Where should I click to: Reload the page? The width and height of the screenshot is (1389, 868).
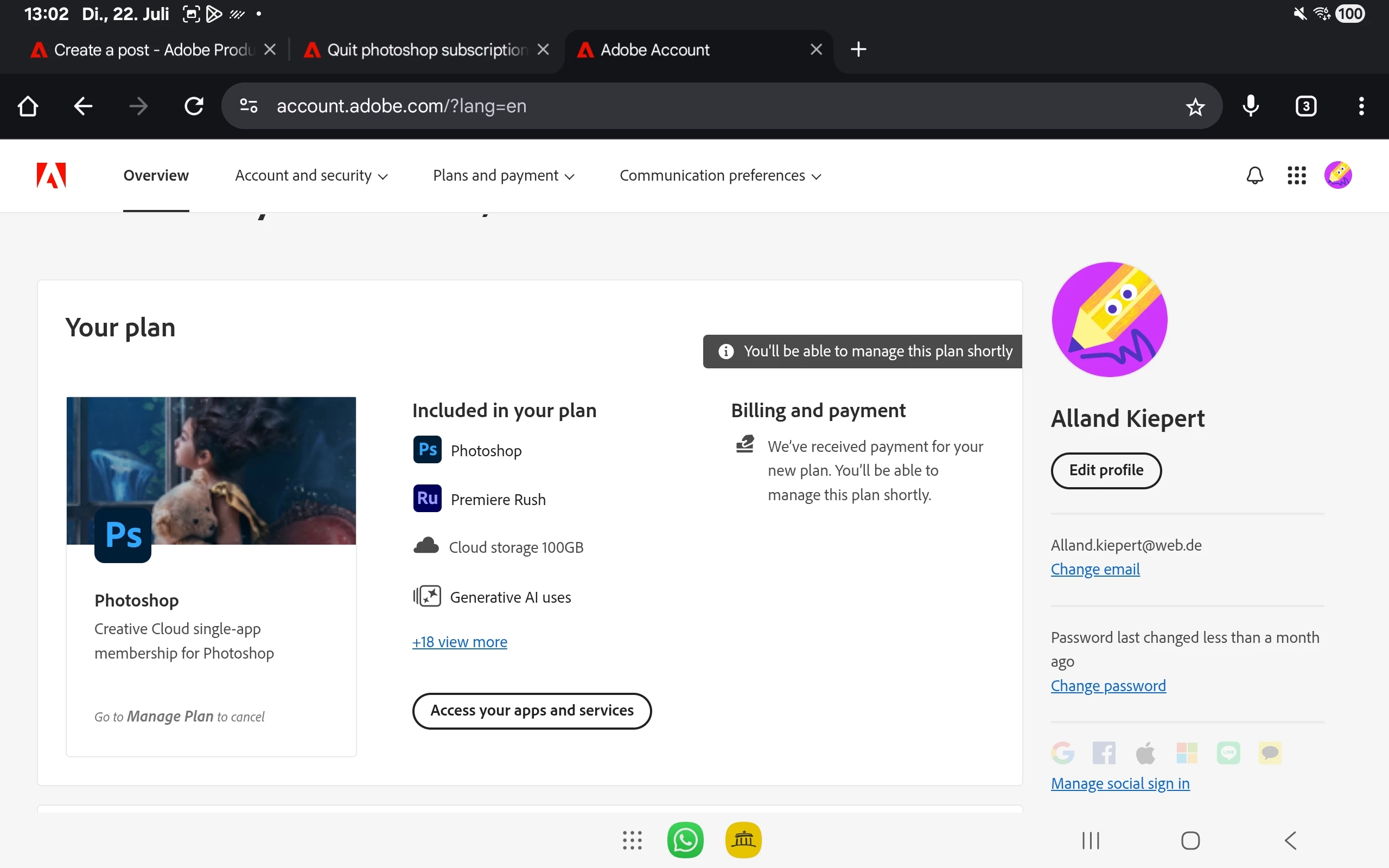(194, 106)
